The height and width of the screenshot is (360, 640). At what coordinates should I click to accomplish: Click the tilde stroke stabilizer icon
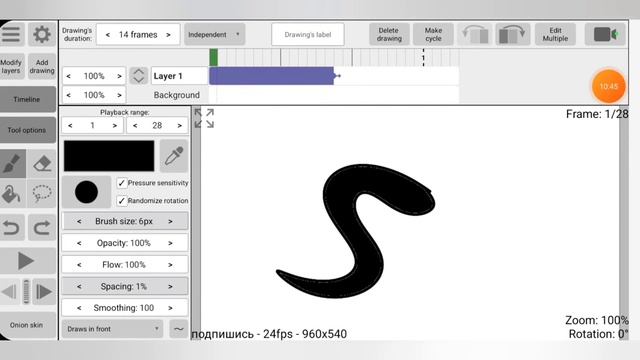[x=179, y=329]
